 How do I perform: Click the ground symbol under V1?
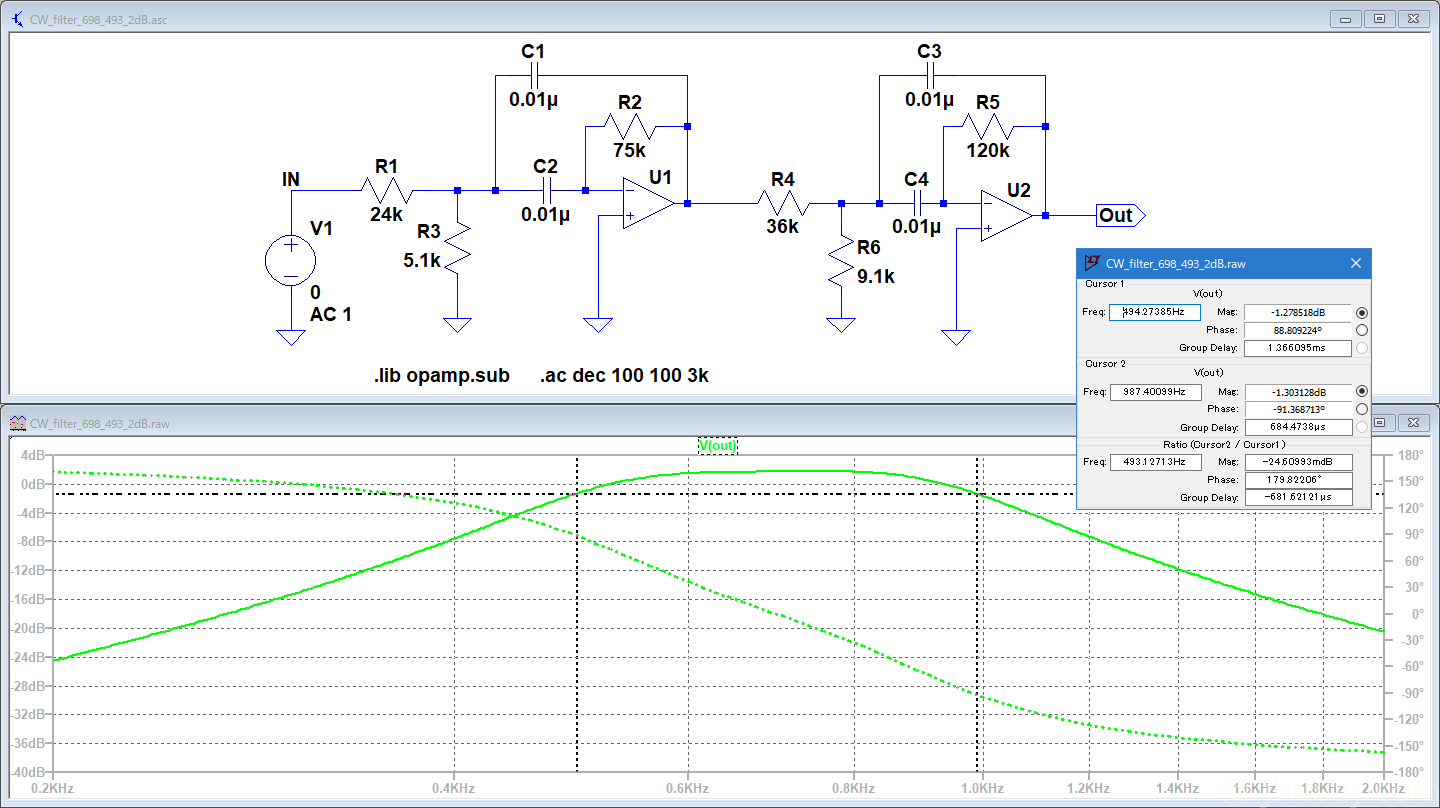coord(290,337)
